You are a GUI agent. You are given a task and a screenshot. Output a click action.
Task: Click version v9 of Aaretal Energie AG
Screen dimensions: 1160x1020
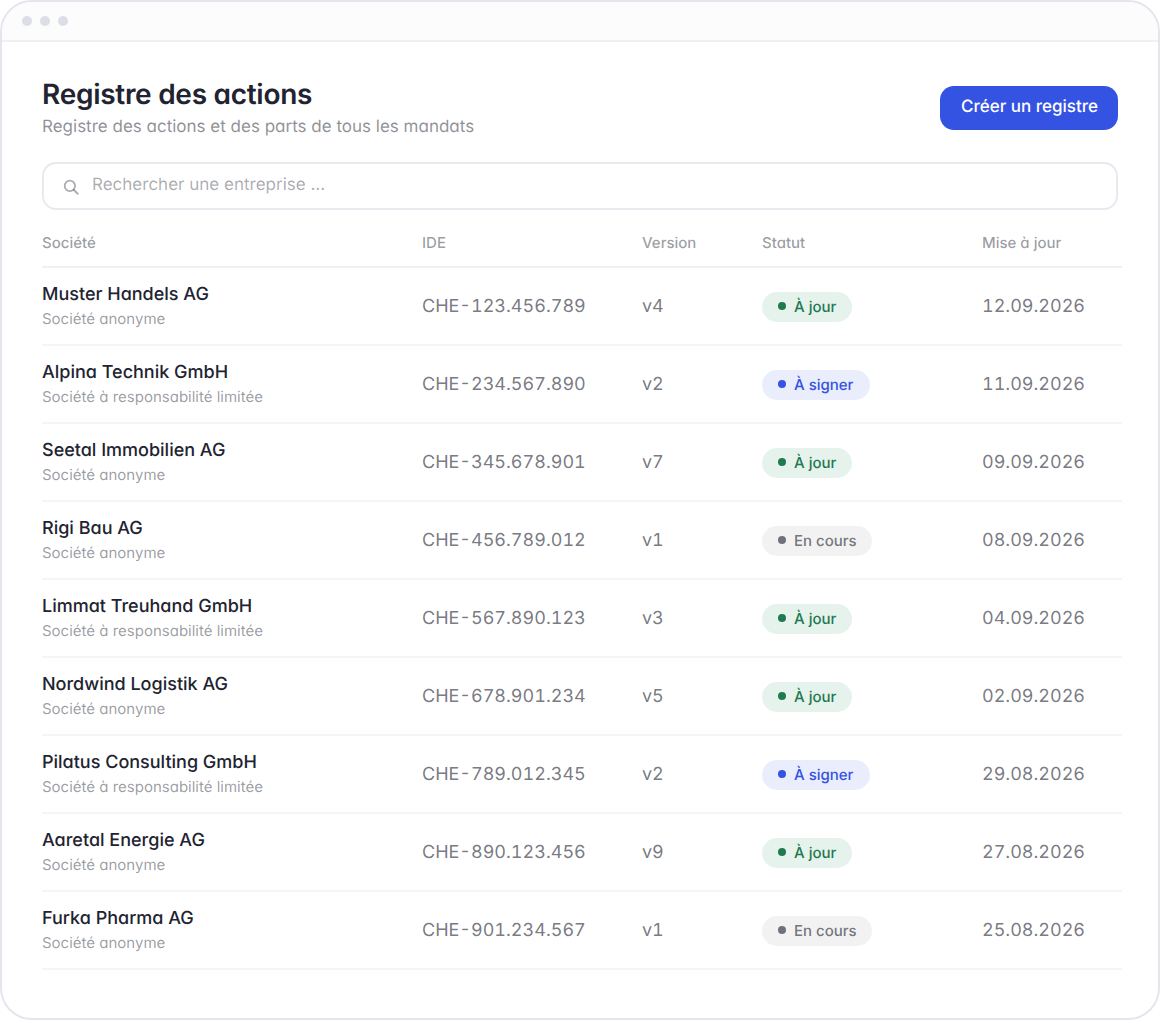click(x=652, y=852)
